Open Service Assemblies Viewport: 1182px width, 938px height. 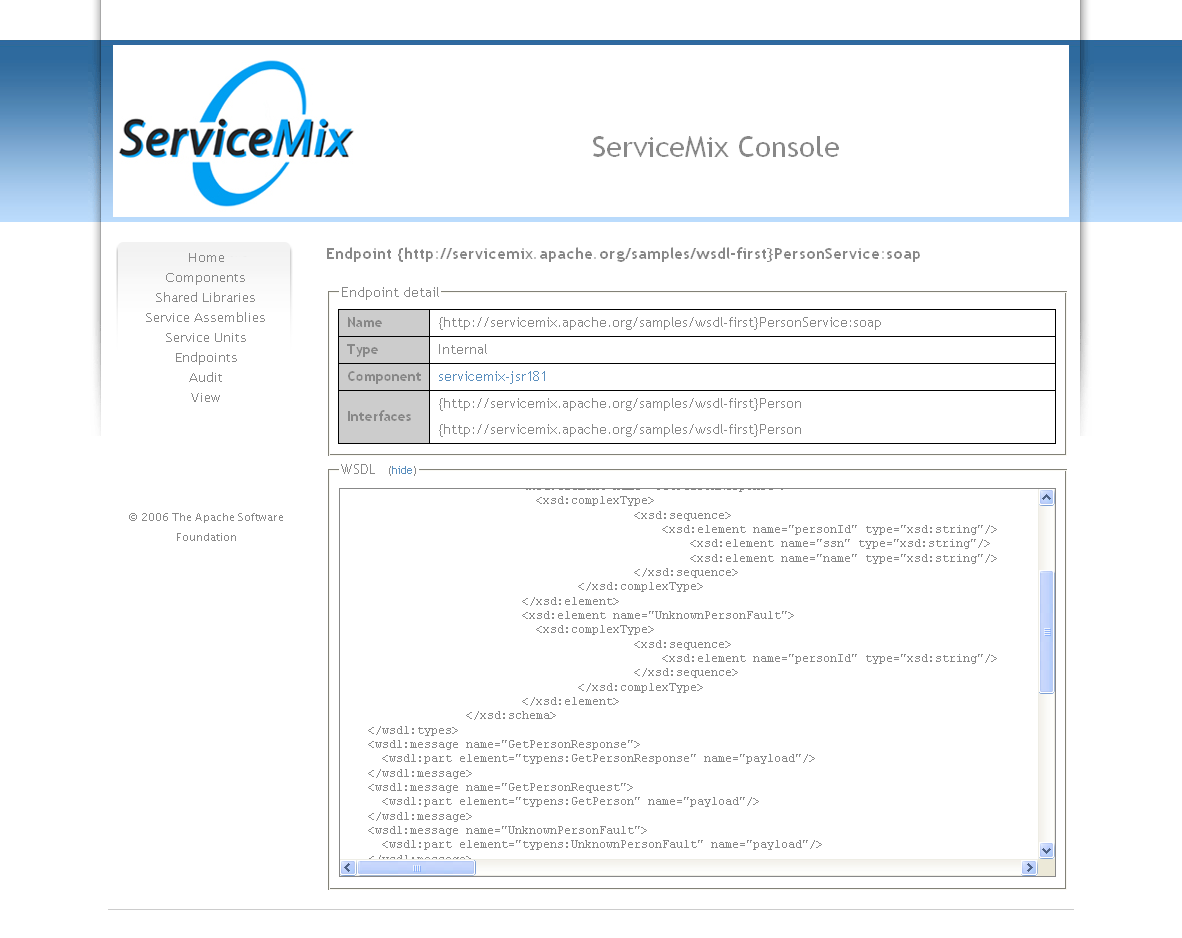[205, 317]
